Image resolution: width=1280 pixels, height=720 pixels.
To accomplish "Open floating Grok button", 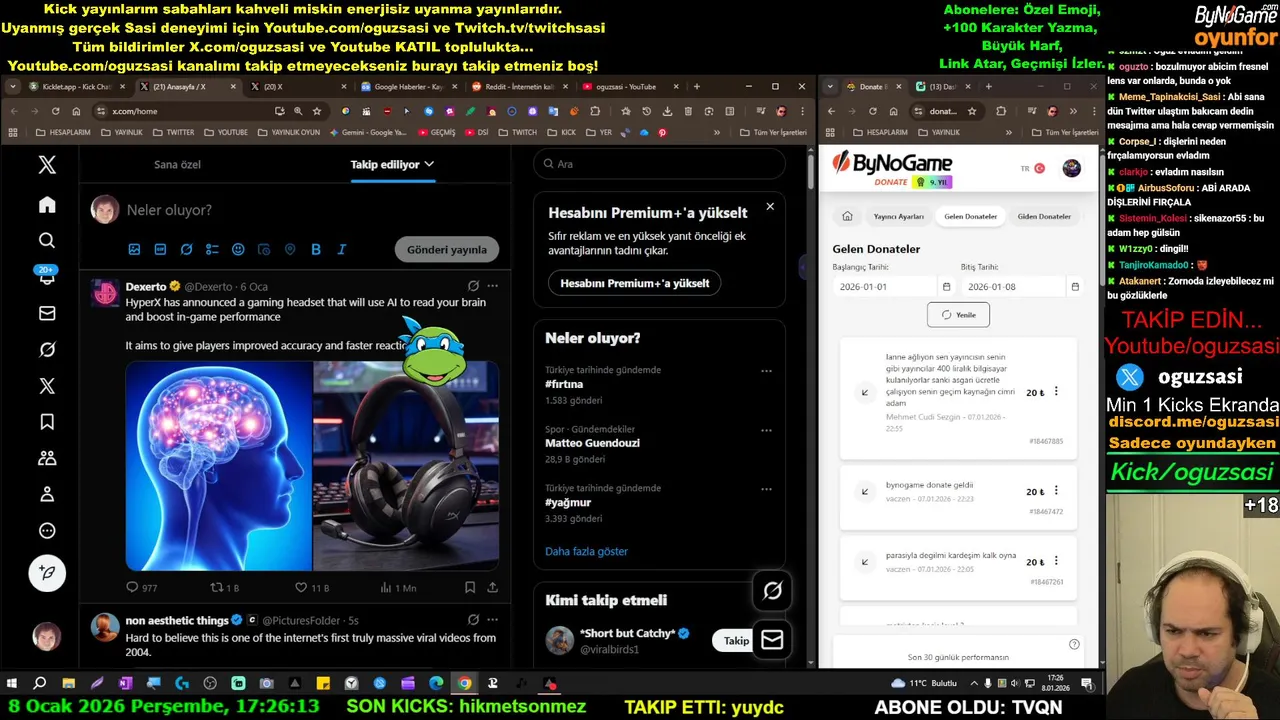I will [772, 591].
